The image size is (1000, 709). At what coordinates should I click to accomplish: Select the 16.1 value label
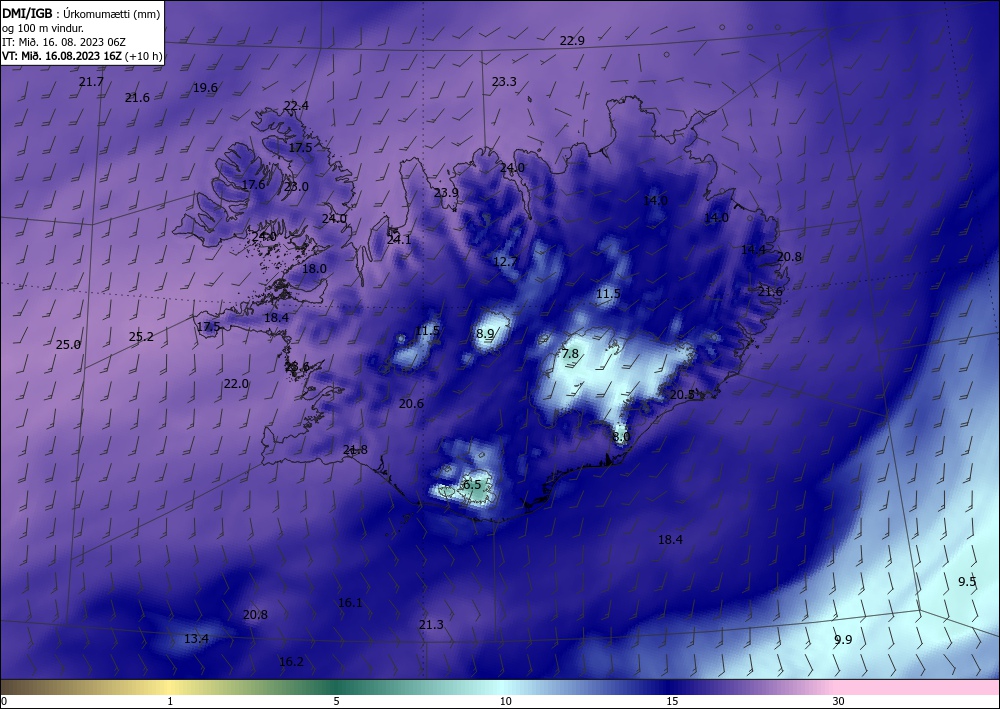click(x=350, y=603)
